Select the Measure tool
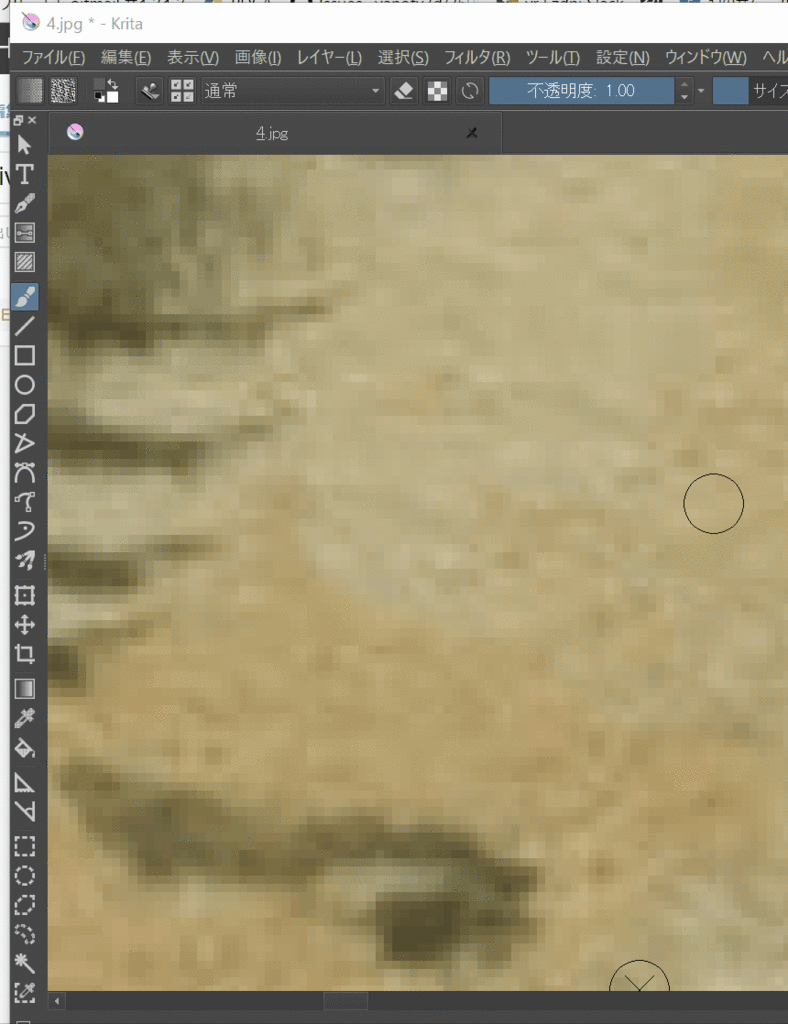This screenshot has width=788, height=1024. pyautogui.click(x=25, y=812)
